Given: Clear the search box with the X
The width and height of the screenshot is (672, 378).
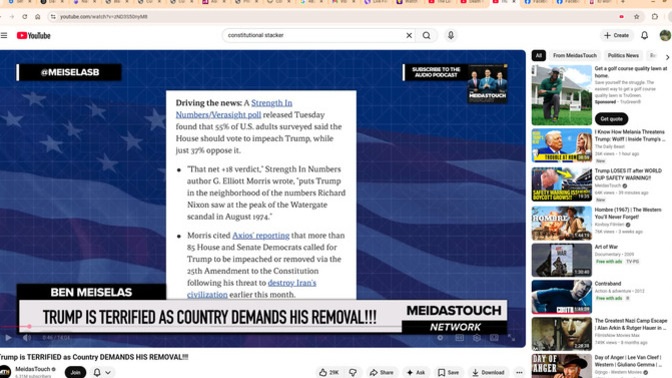Looking at the screenshot, I should tap(409, 36).
